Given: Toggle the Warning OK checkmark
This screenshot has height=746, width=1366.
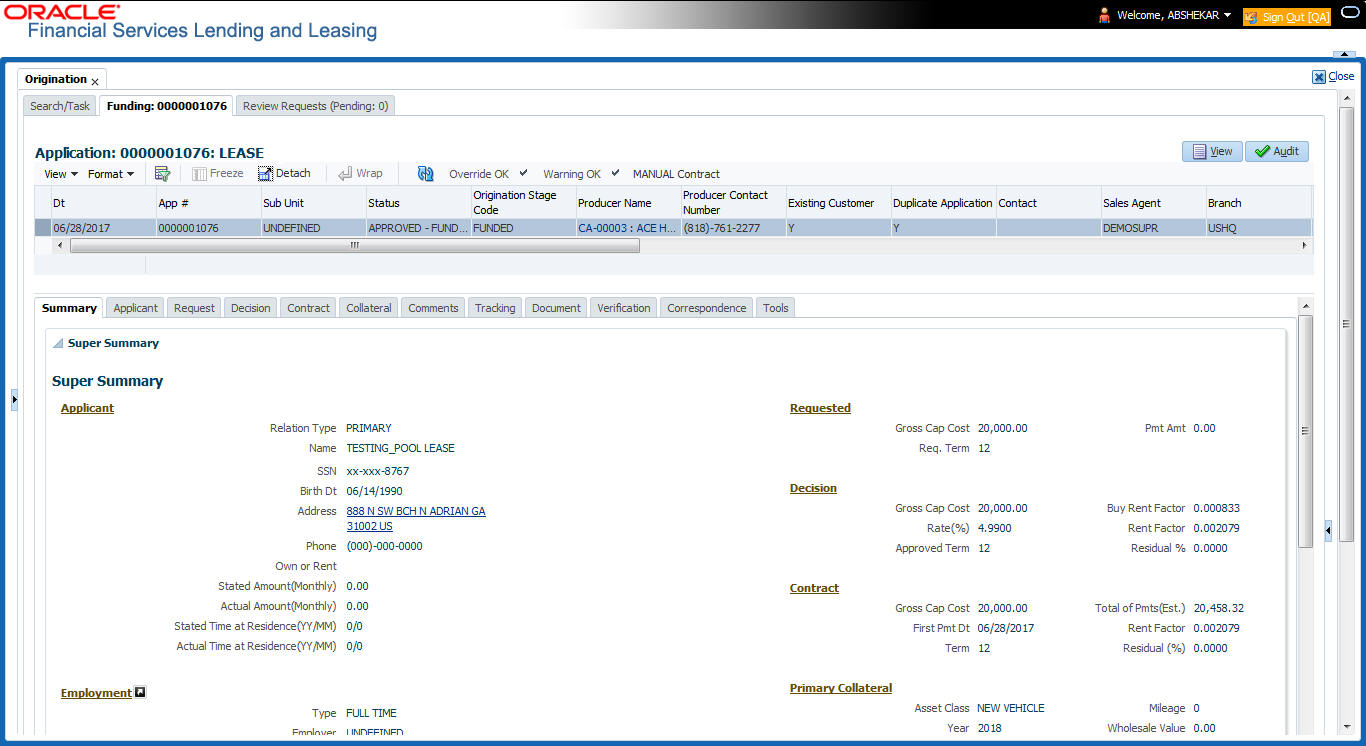Looking at the screenshot, I should (x=615, y=173).
